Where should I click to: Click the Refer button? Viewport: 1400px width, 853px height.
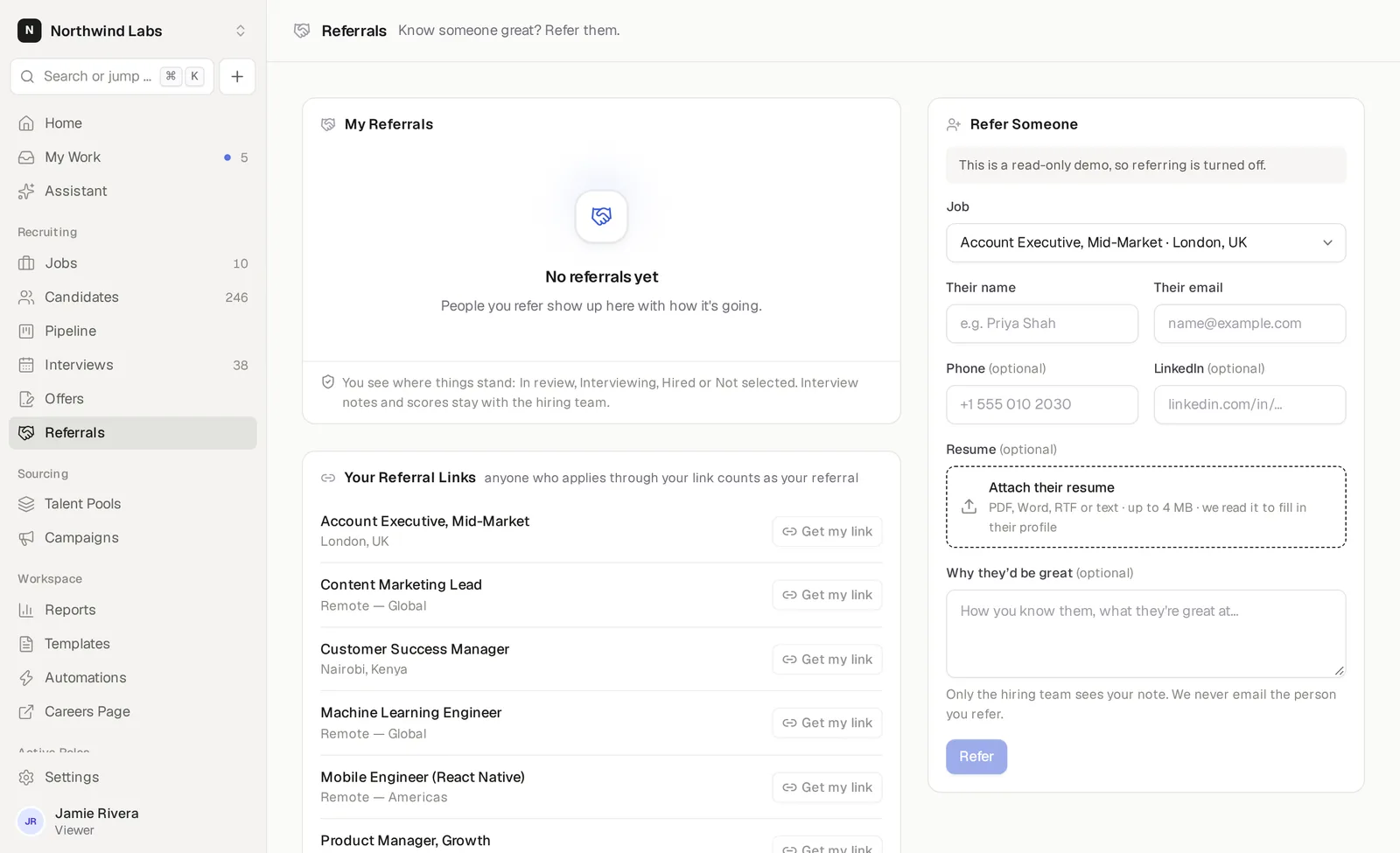coord(976,757)
